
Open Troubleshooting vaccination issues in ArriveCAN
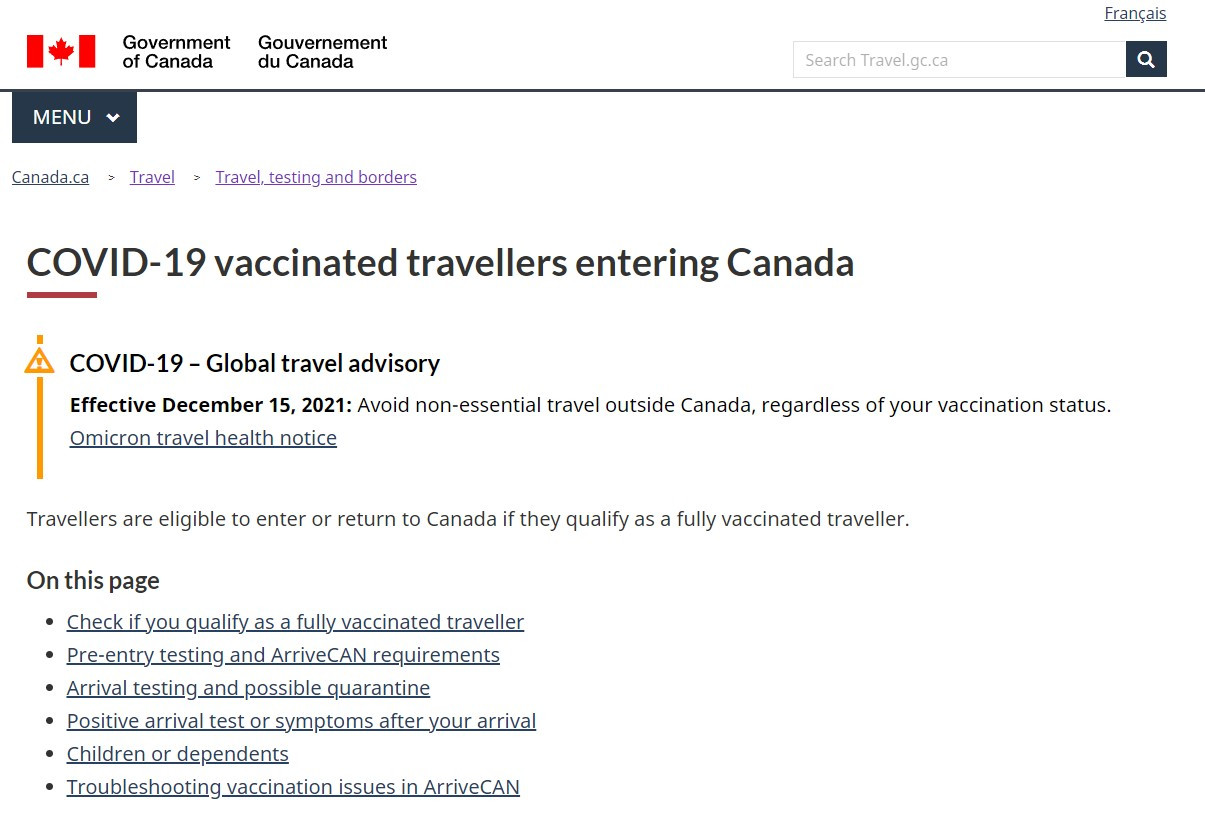click(x=293, y=787)
